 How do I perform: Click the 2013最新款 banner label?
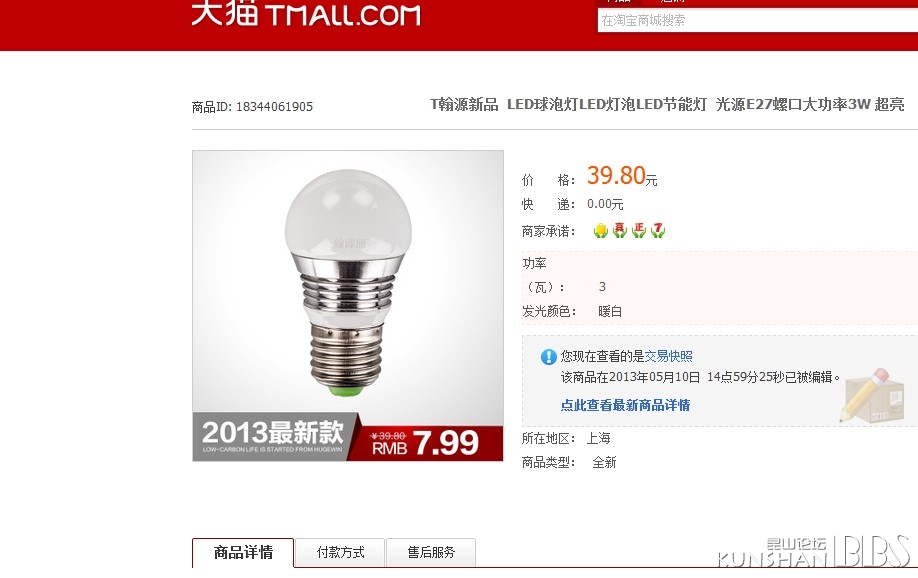point(273,436)
